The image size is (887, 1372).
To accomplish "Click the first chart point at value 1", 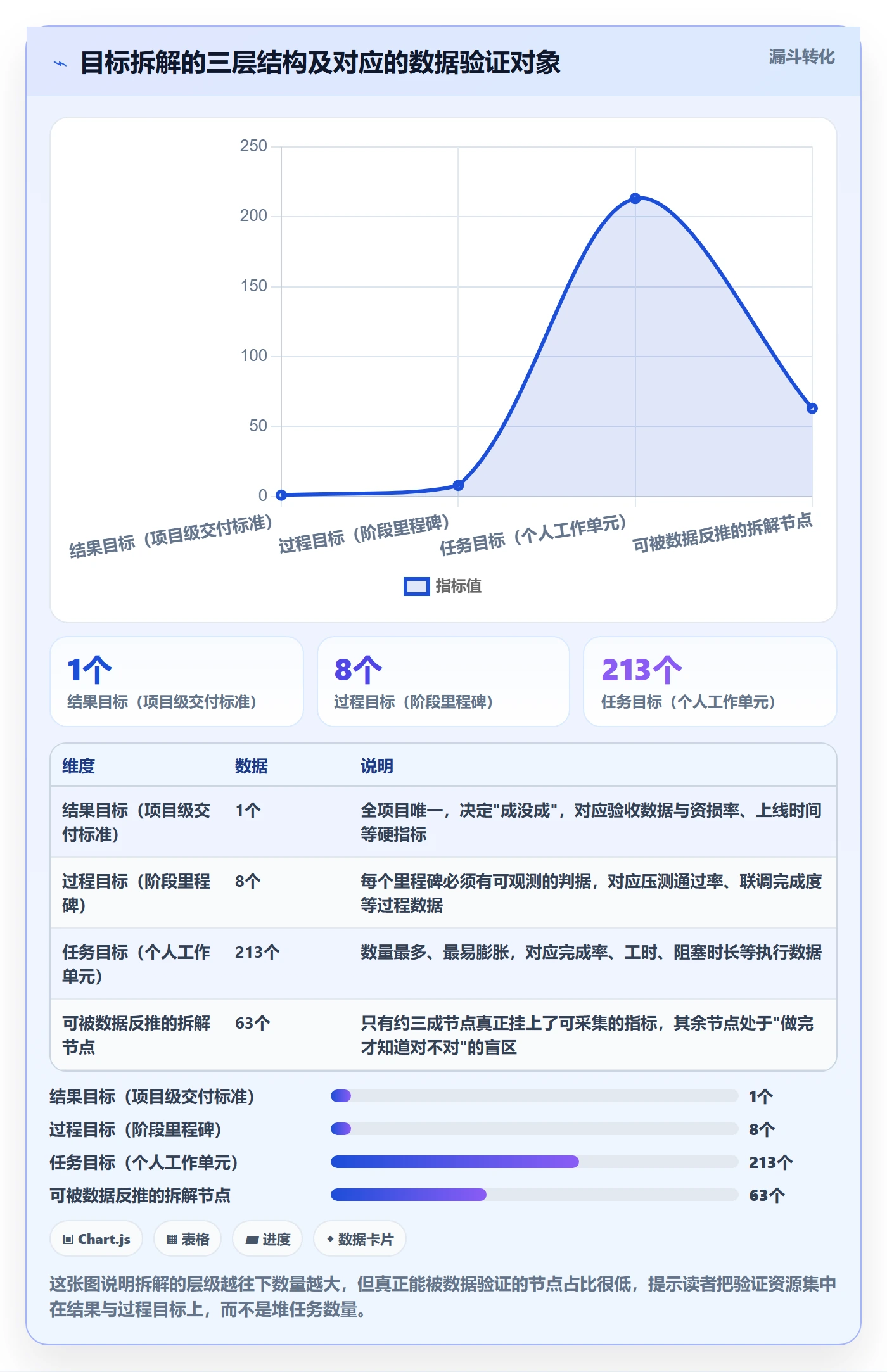I will [x=281, y=495].
